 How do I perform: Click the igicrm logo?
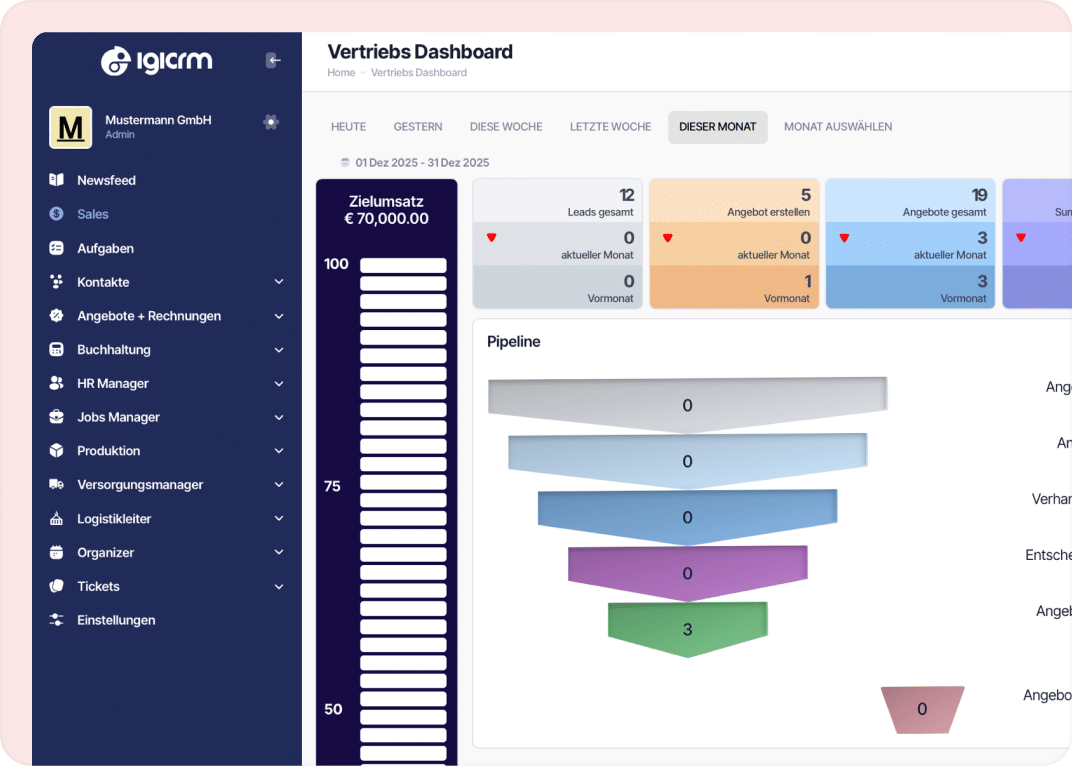point(157,61)
